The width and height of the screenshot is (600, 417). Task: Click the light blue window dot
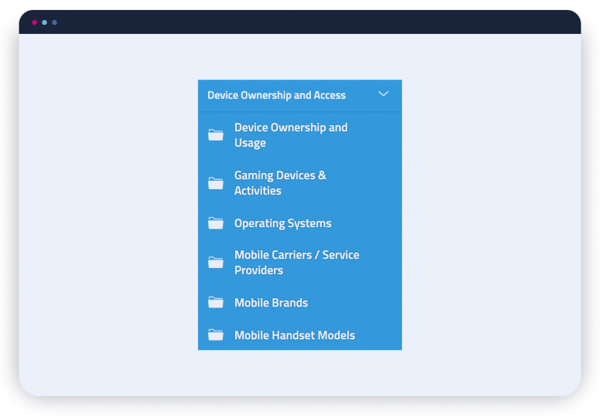coord(44,23)
